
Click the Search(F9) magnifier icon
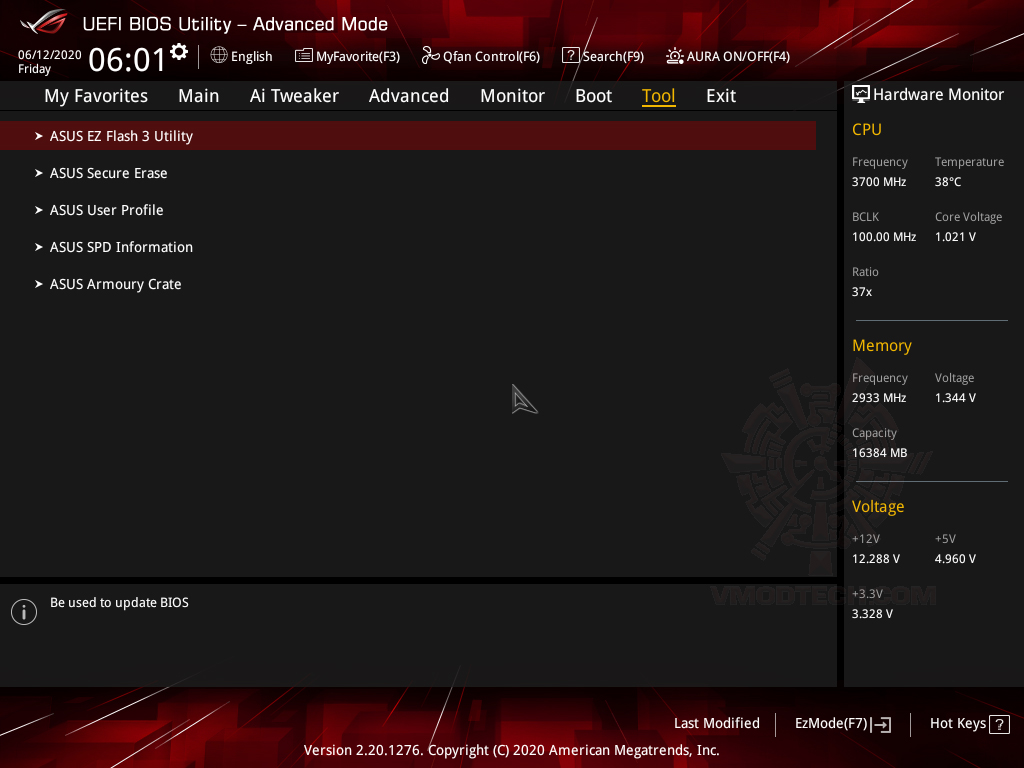click(x=570, y=56)
